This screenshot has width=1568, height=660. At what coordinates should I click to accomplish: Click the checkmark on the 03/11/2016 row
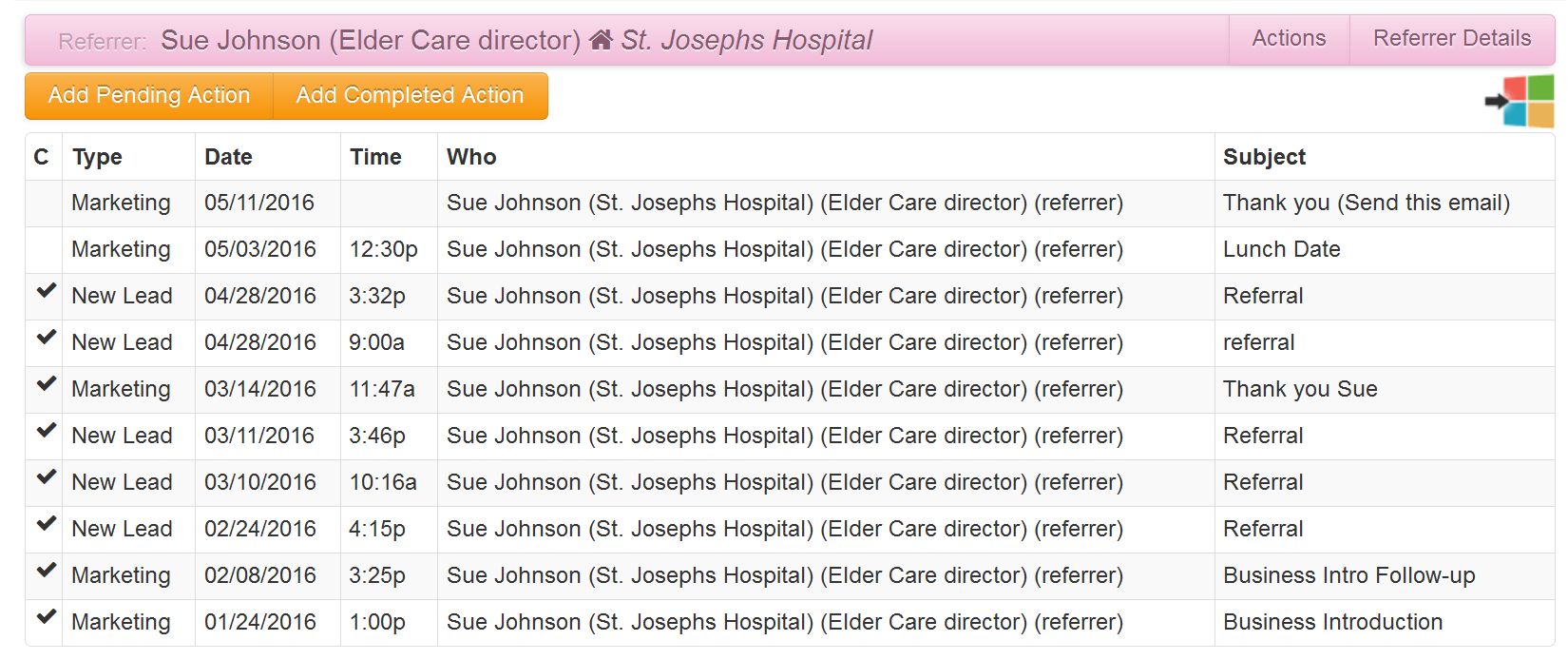46,431
